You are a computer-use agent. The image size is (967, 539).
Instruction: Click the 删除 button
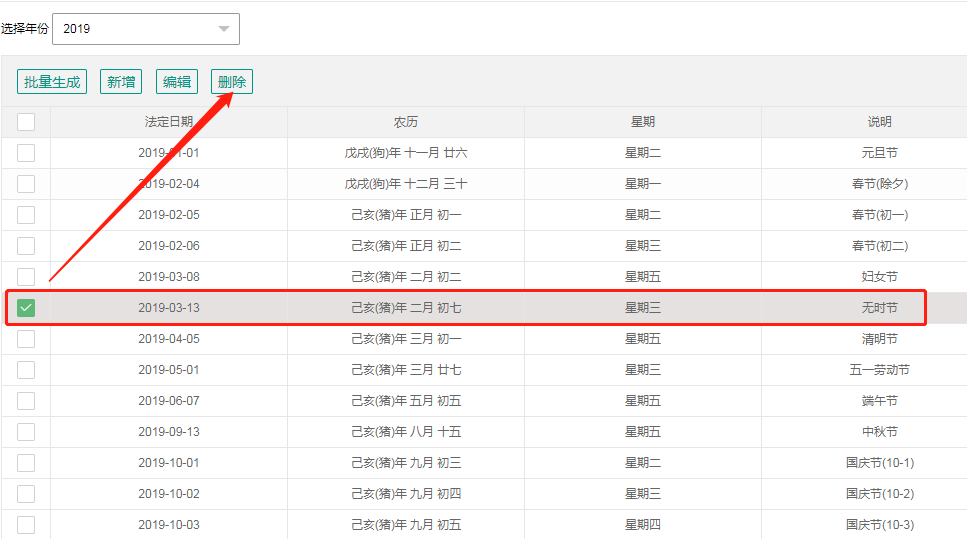[232, 82]
